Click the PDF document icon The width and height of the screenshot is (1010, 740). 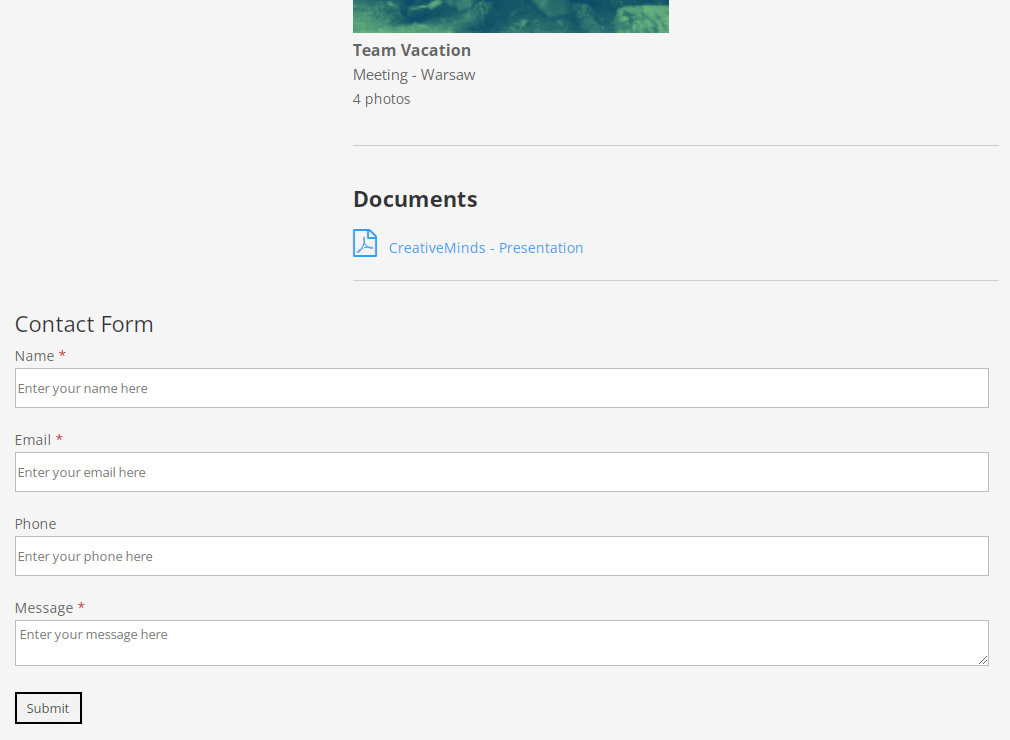pyautogui.click(x=365, y=244)
